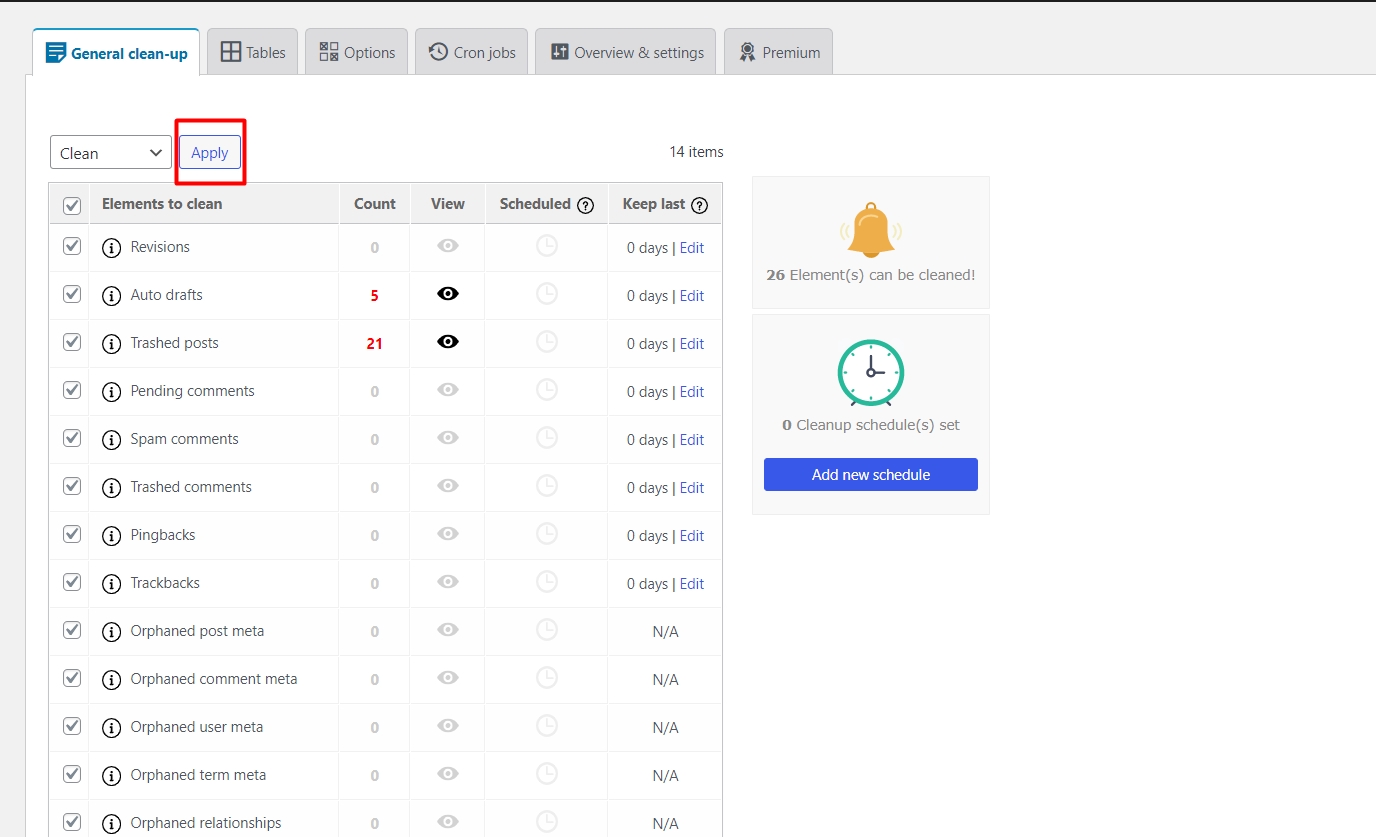Click the 'Elements to clean' column header
The height and width of the screenshot is (837, 1376).
162,204
